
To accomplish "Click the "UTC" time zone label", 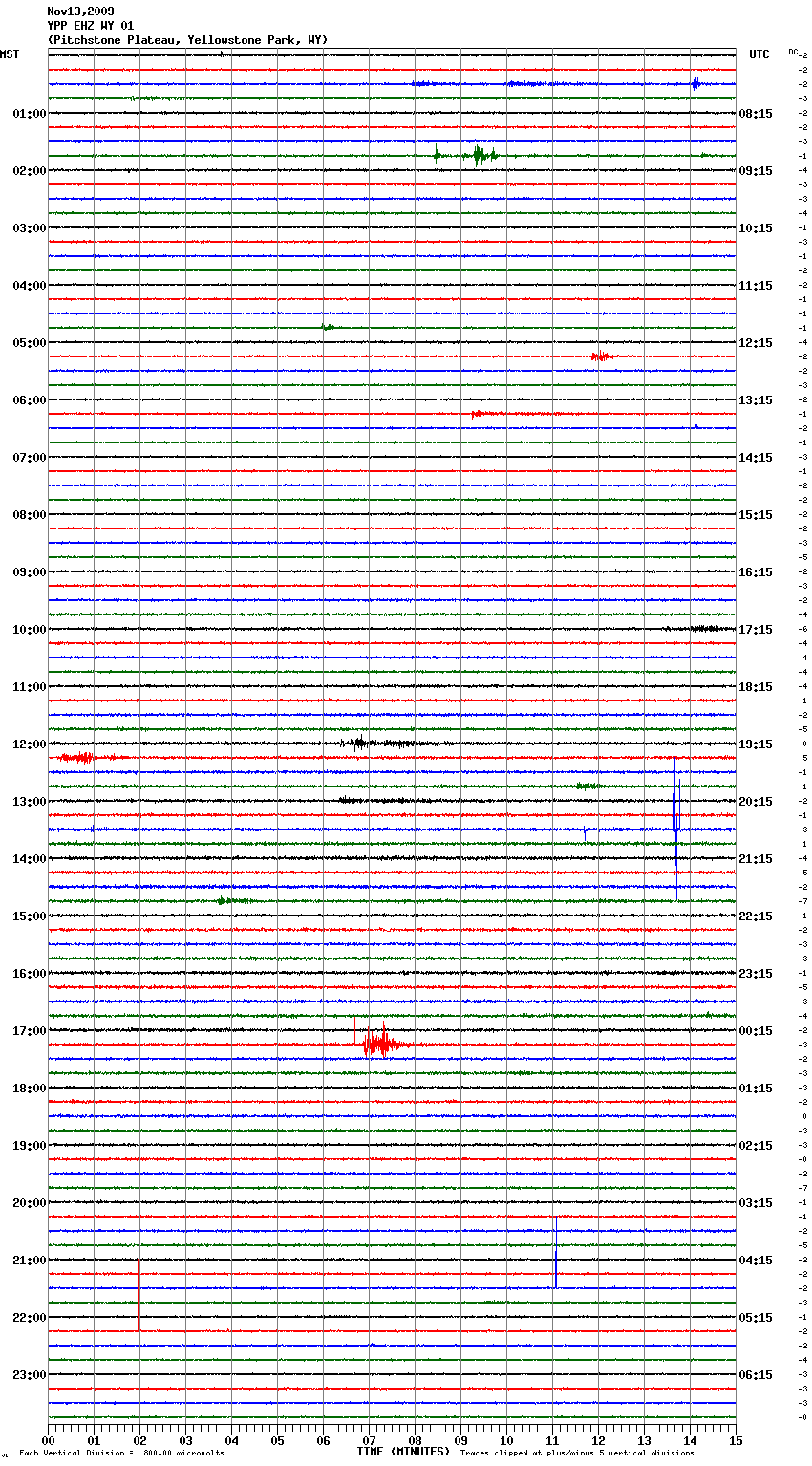I will (x=759, y=54).
